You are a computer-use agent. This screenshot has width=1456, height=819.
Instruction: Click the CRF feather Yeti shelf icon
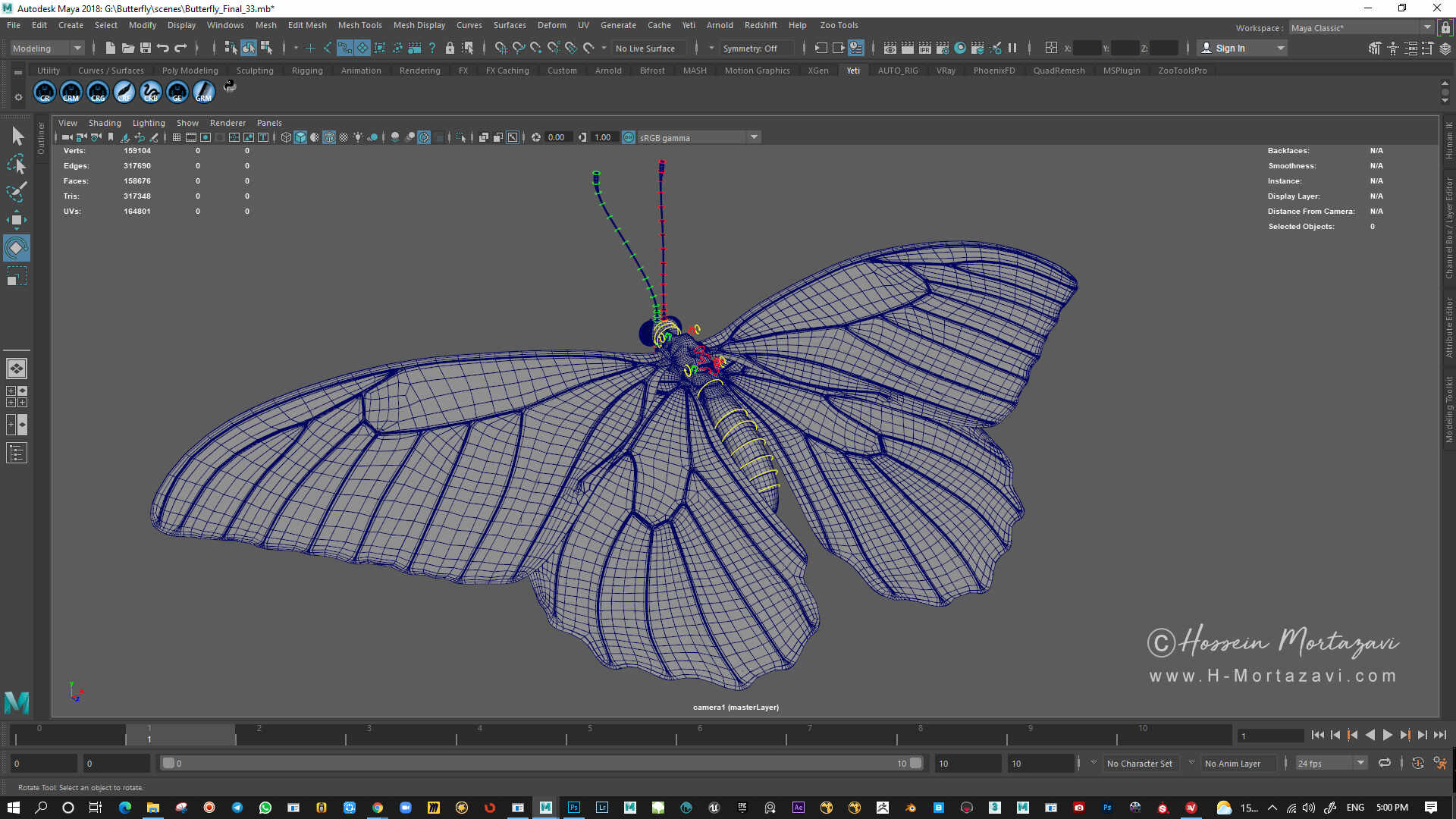tap(124, 92)
